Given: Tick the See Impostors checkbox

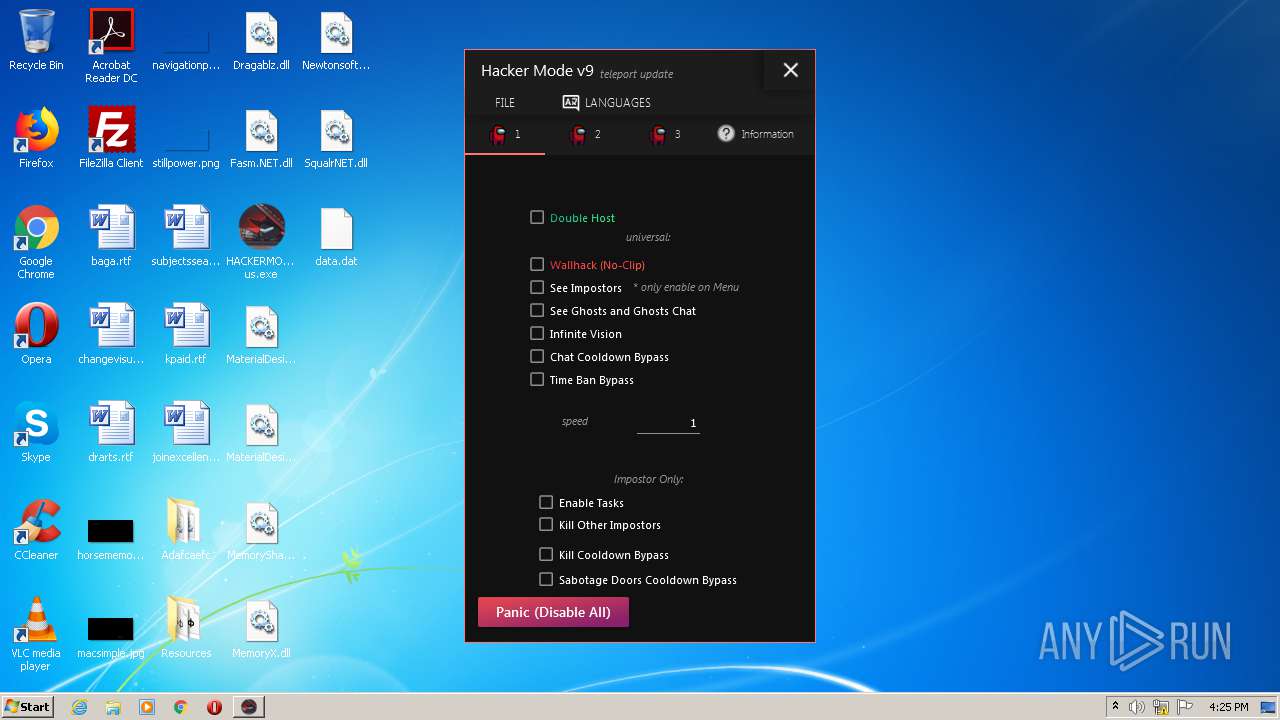Looking at the screenshot, I should pos(537,287).
